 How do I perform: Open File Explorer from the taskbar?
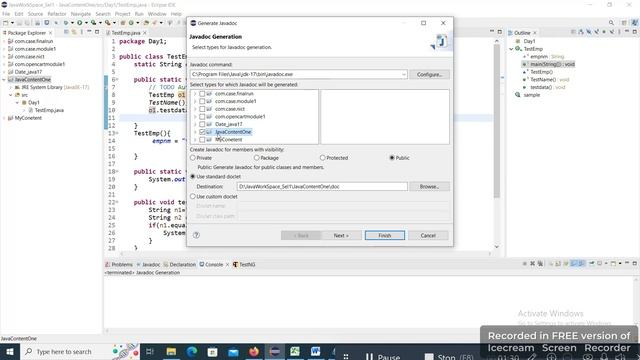pos(171,351)
